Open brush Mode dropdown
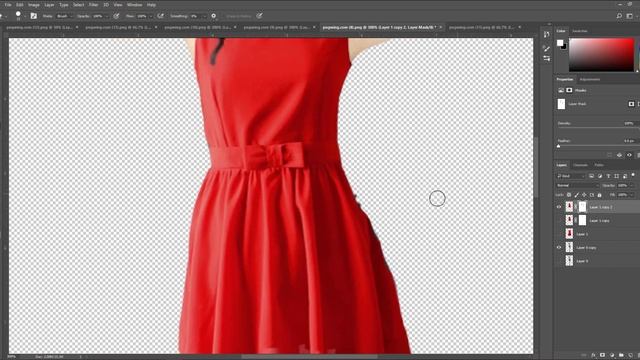This screenshot has width=640, height=360. 64,16
